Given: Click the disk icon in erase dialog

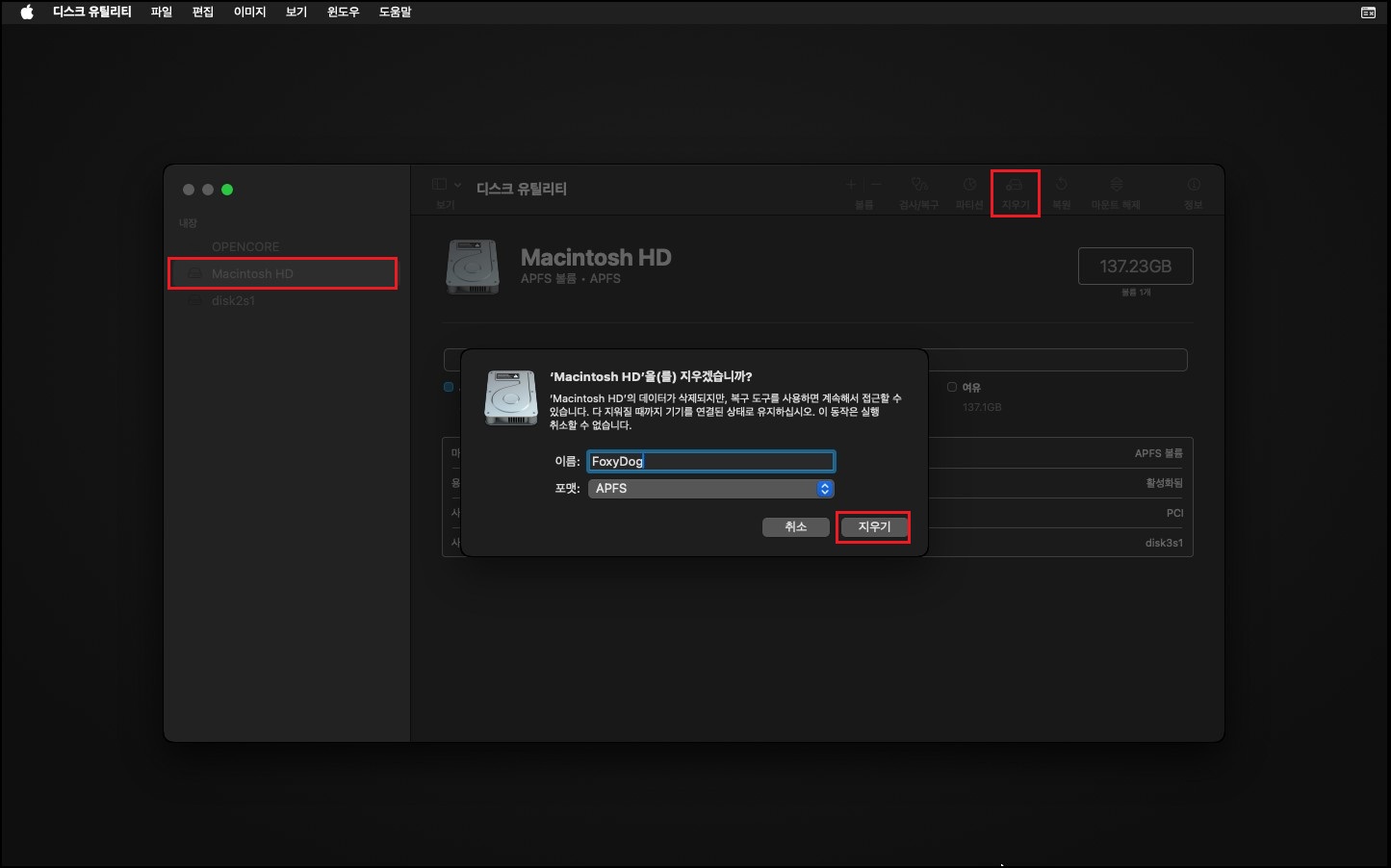Looking at the screenshot, I should pos(511,397).
